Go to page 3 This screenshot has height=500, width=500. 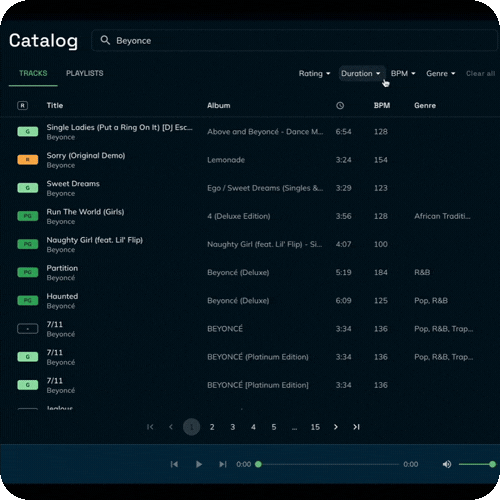[233, 427]
